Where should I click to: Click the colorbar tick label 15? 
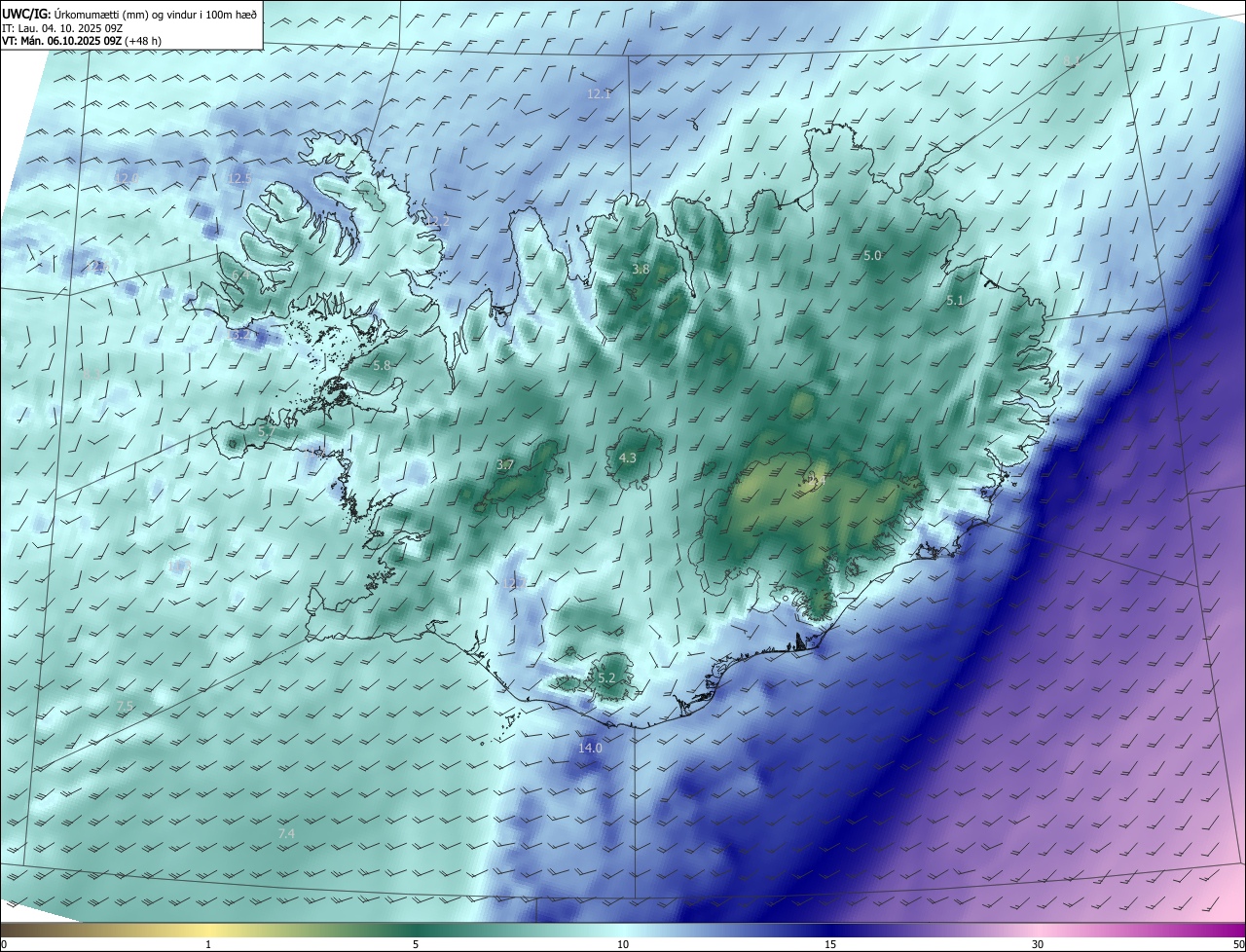(830, 944)
